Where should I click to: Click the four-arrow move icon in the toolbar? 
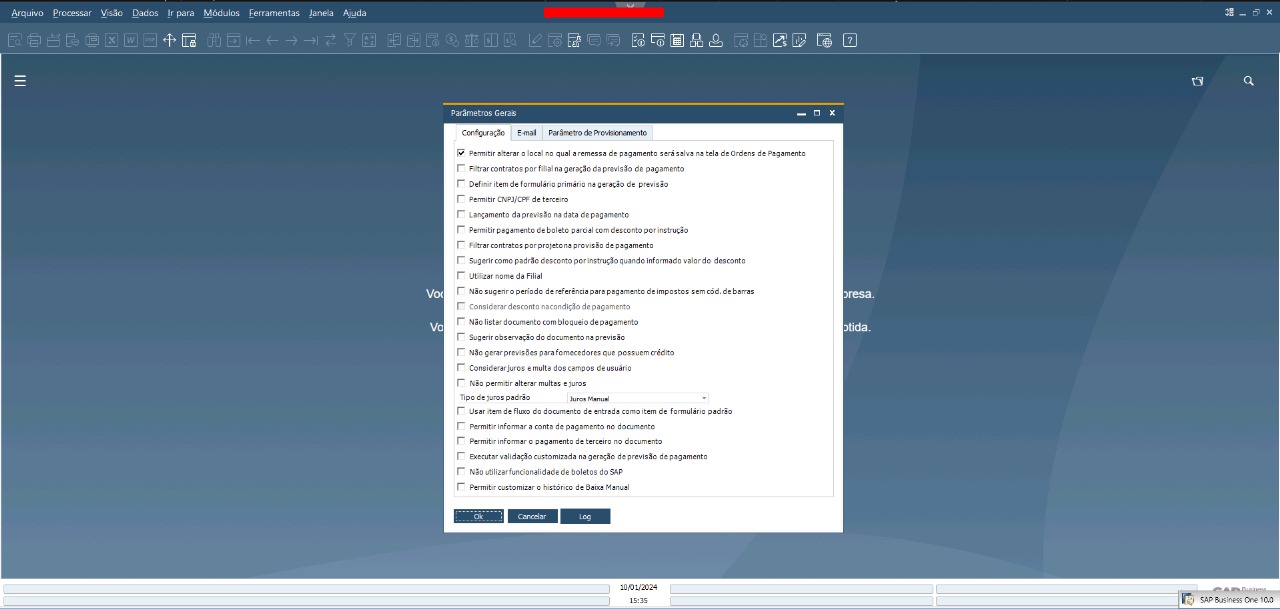click(169, 40)
